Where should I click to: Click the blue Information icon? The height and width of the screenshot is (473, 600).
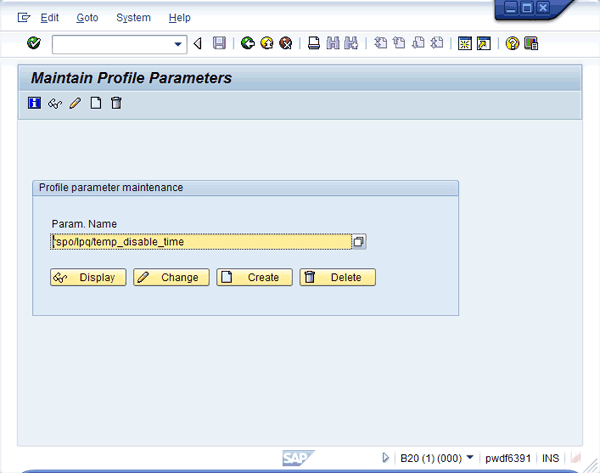[x=34, y=103]
